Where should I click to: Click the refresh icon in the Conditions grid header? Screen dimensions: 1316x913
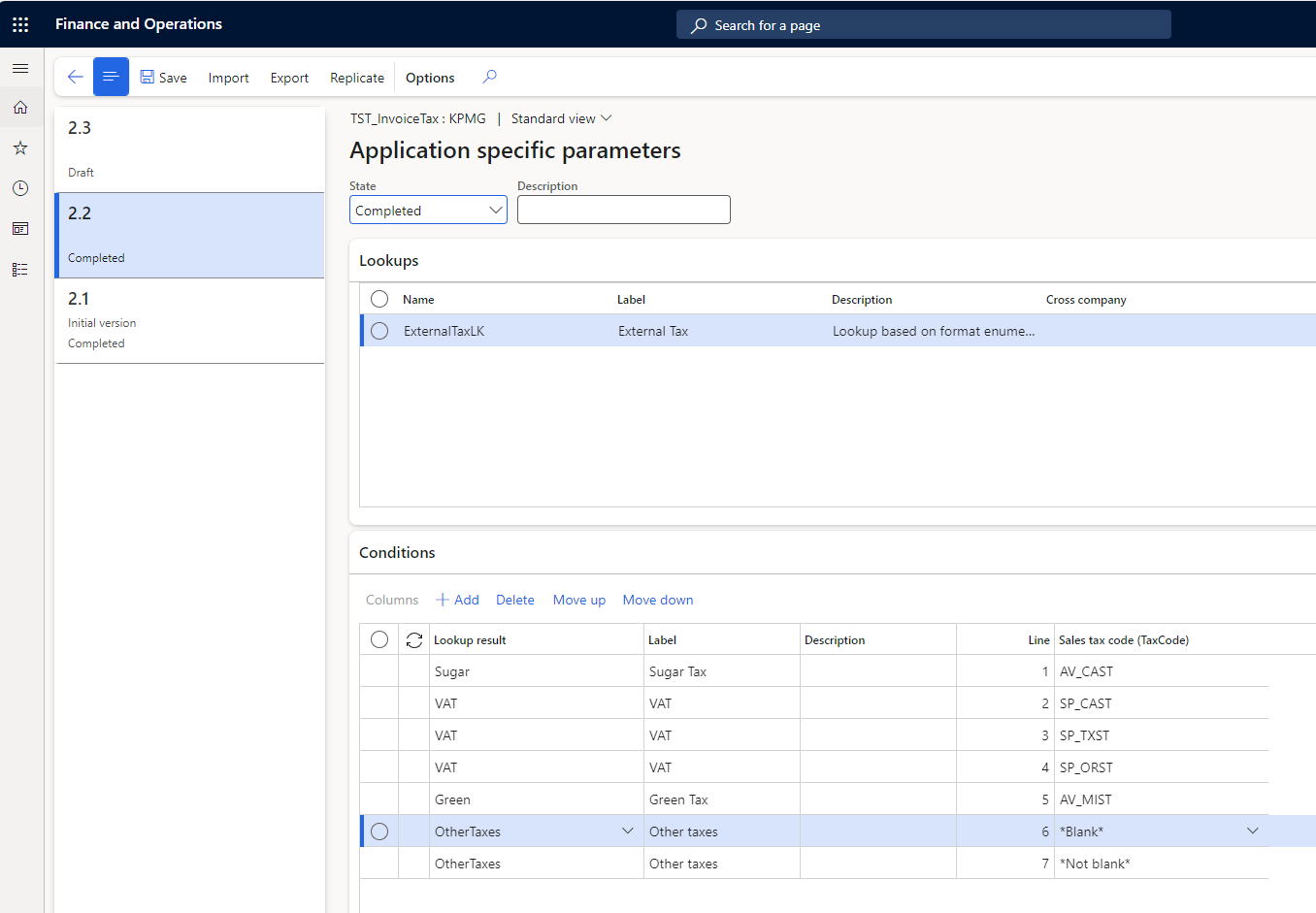point(414,640)
